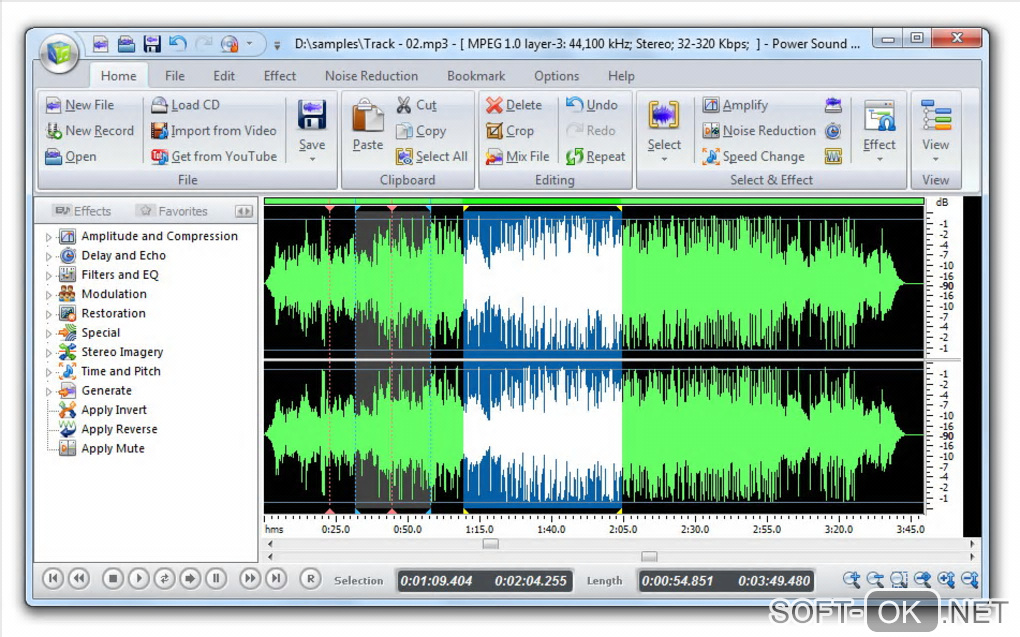Expand Time and Pitch tree node
The width and height of the screenshot is (1020, 637).
(48, 372)
